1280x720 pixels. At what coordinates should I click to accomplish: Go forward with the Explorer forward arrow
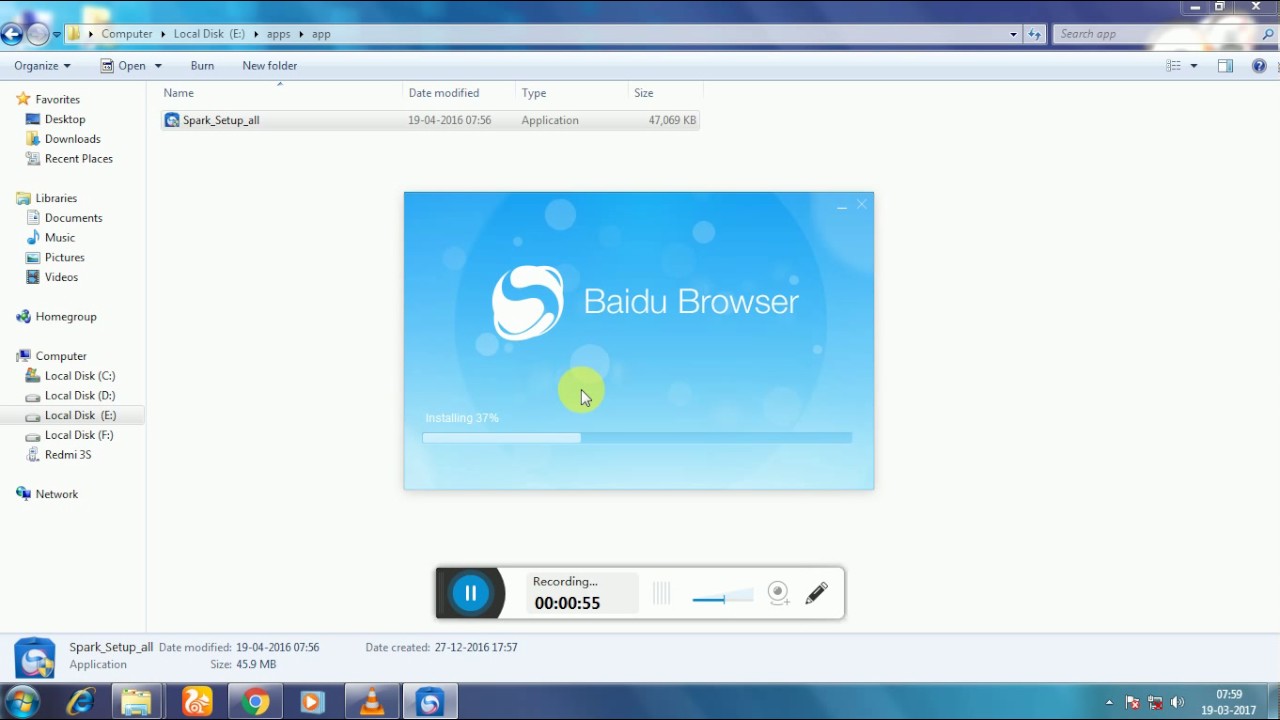click(x=37, y=34)
